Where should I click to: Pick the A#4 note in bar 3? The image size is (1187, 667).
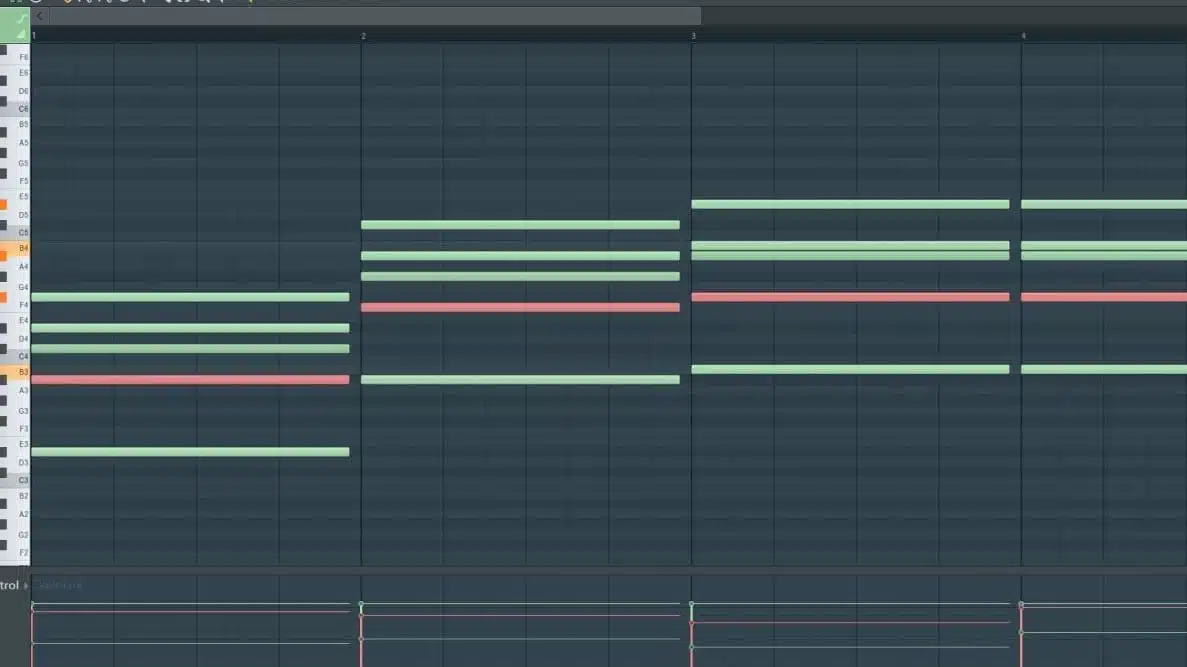pyautogui.click(x=850, y=256)
